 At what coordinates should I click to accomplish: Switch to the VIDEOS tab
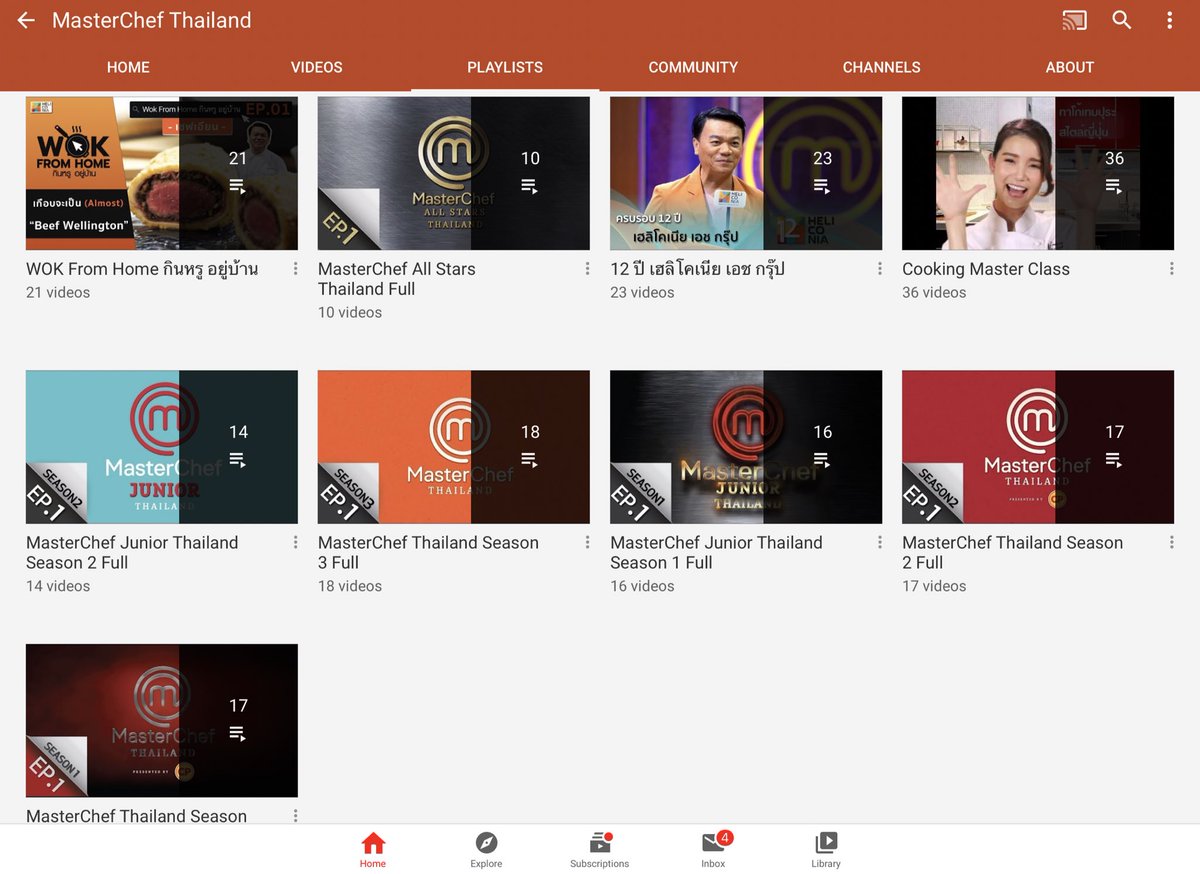tap(316, 67)
